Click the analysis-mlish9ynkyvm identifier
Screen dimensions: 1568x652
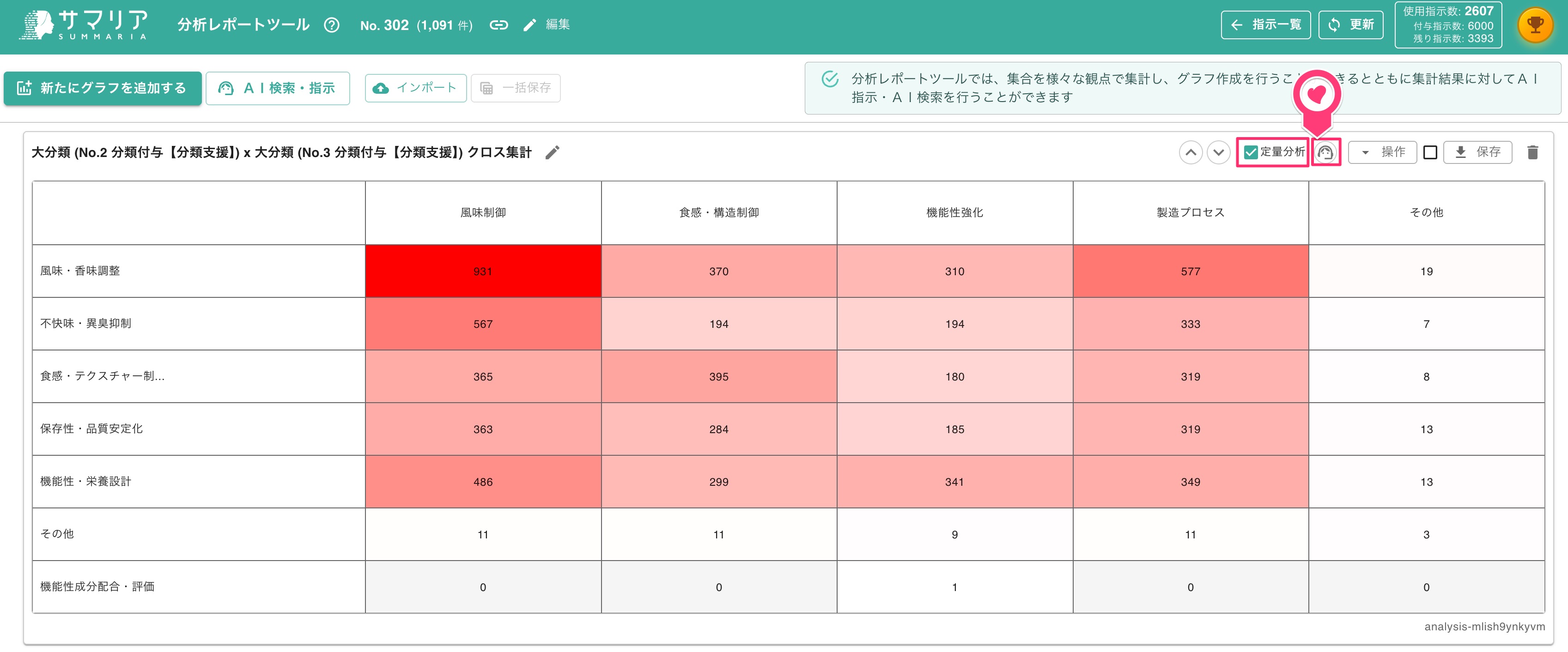1484,627
